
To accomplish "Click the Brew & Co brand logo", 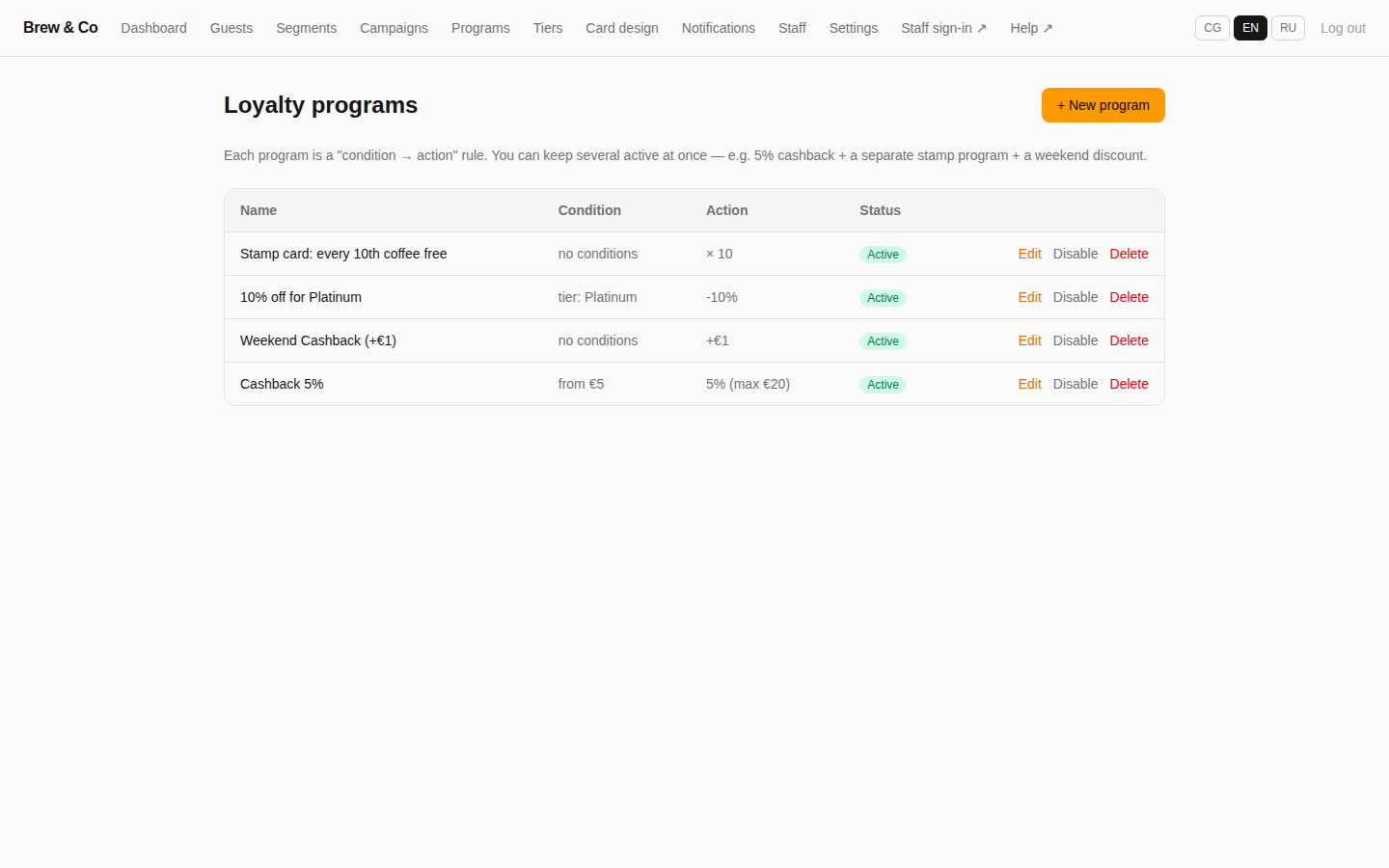I will pyautogui.click(x=61, y=28).
